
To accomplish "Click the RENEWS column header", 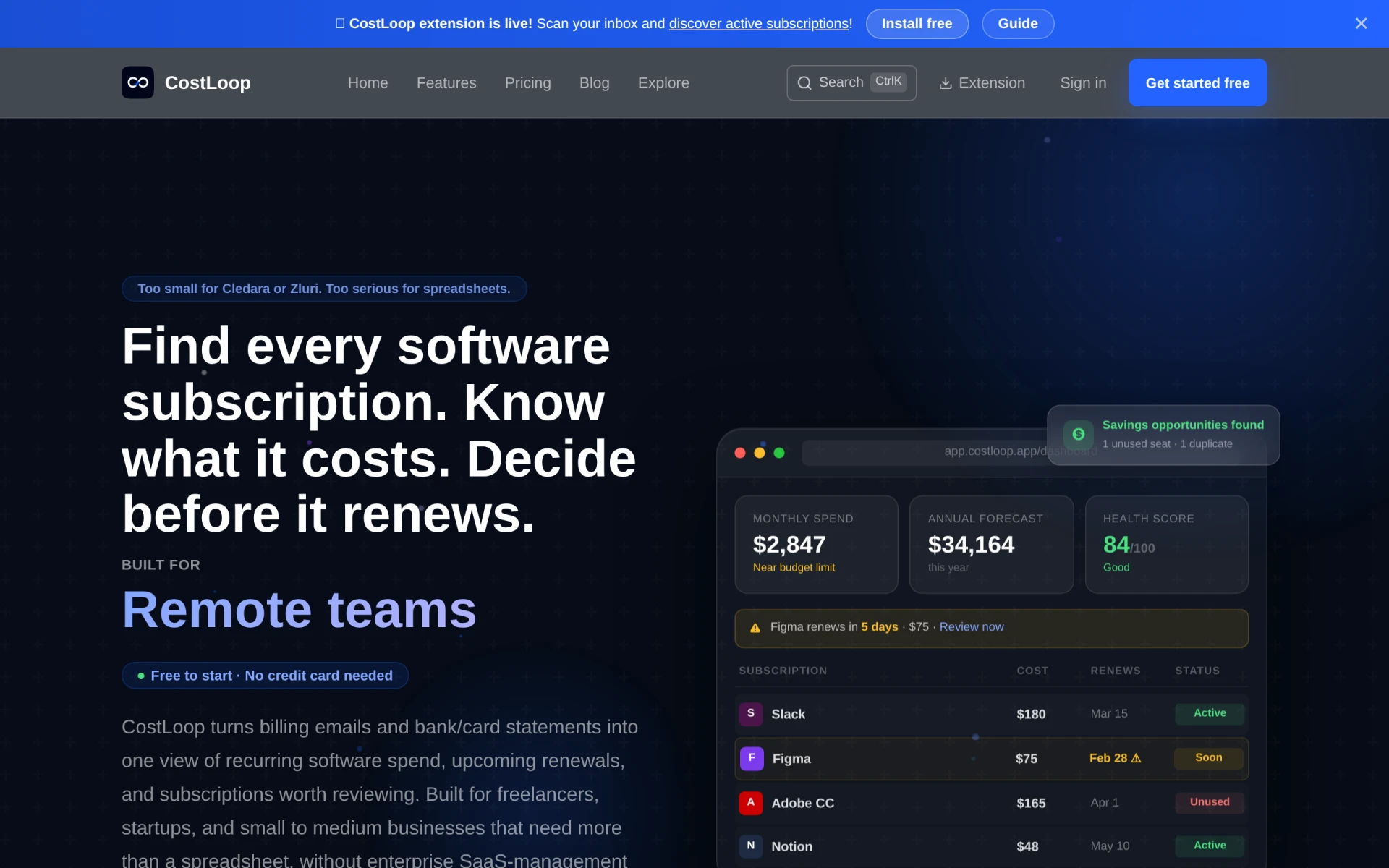I will tap(1116, 671).
